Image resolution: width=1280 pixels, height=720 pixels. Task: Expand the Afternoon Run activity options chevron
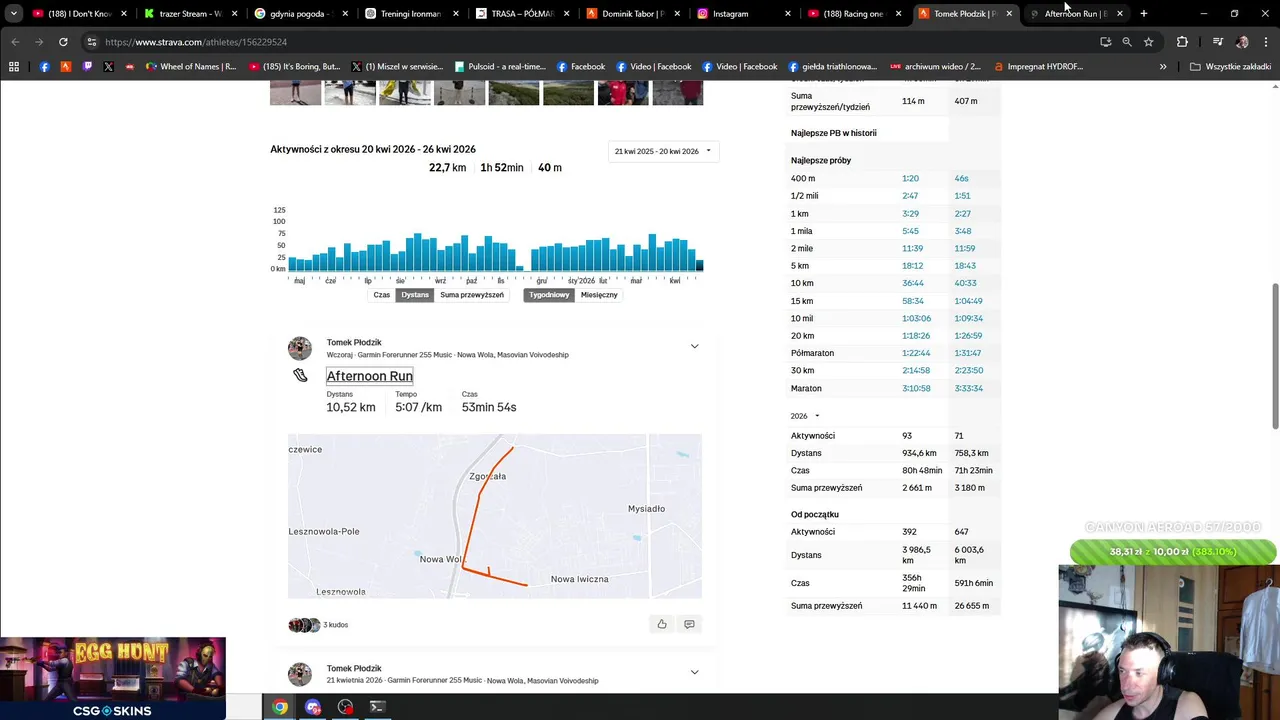[694, 346]
